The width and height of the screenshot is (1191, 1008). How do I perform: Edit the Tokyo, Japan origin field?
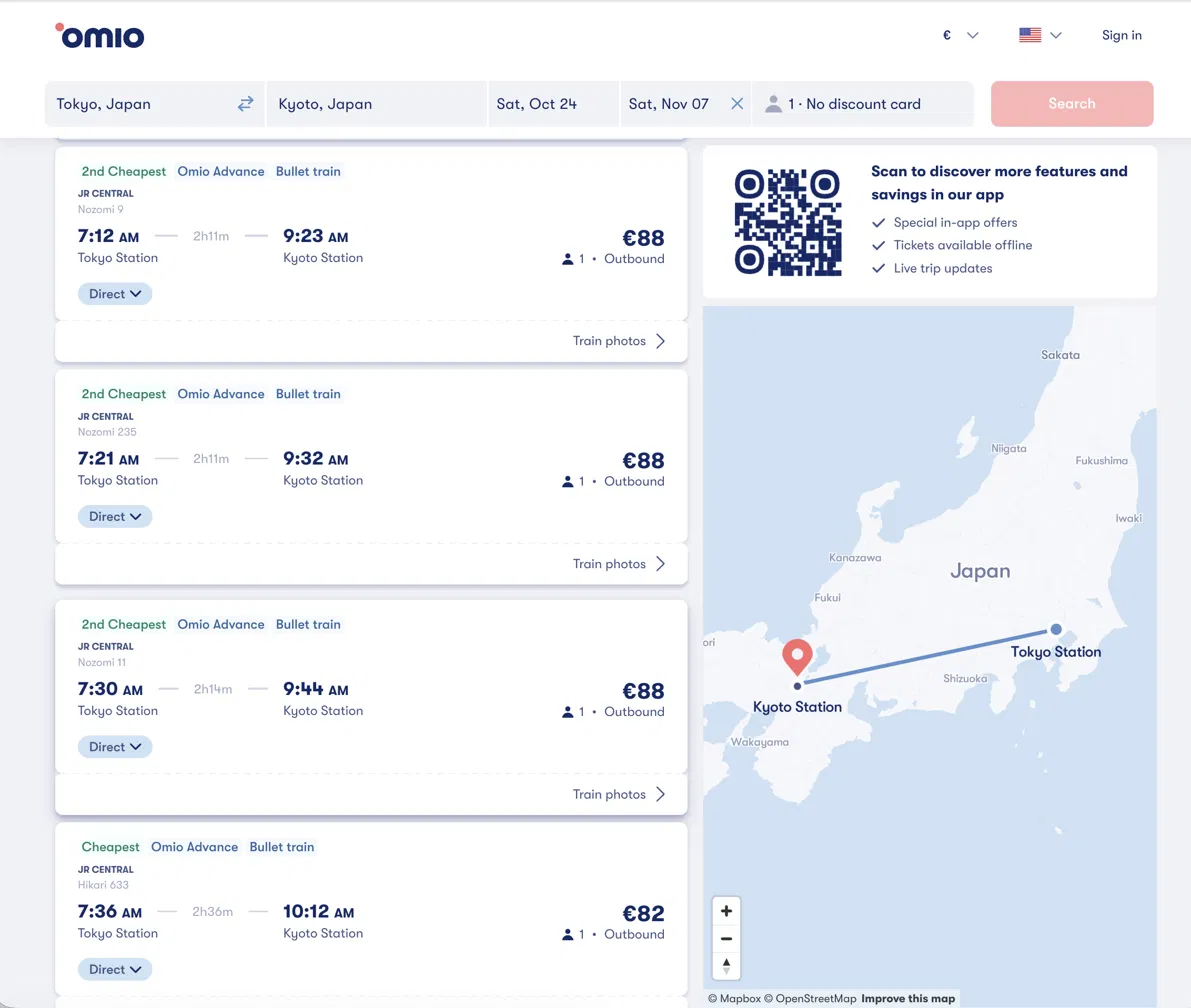pos(141,103)
